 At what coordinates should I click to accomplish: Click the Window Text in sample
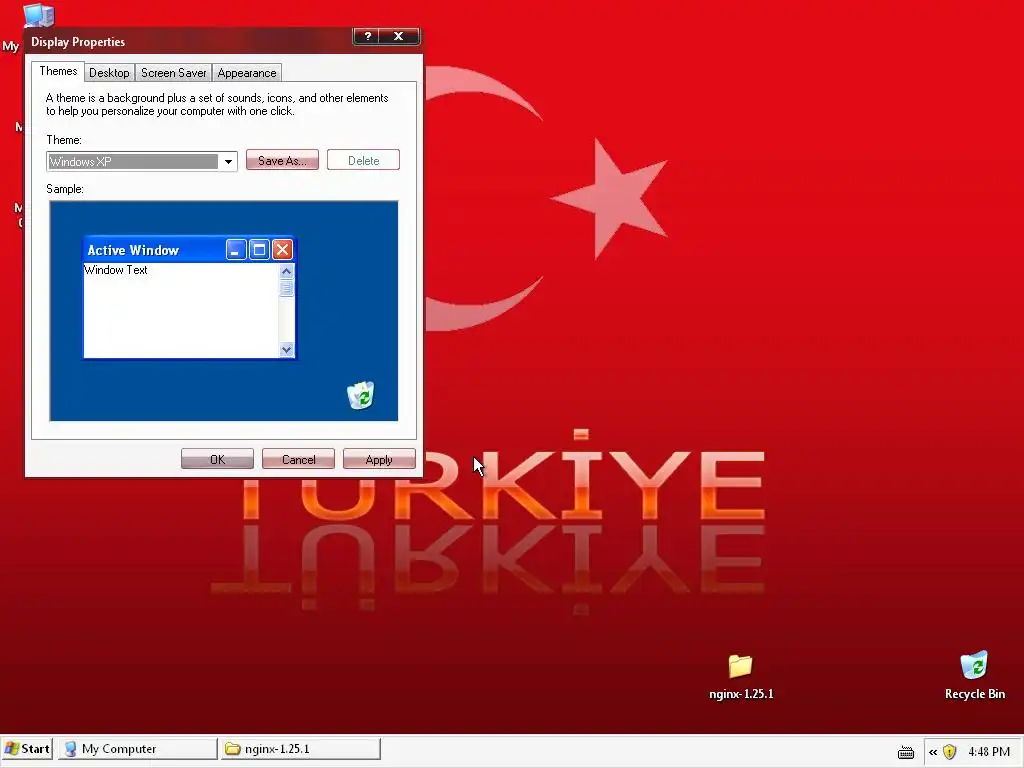(116, 270)
